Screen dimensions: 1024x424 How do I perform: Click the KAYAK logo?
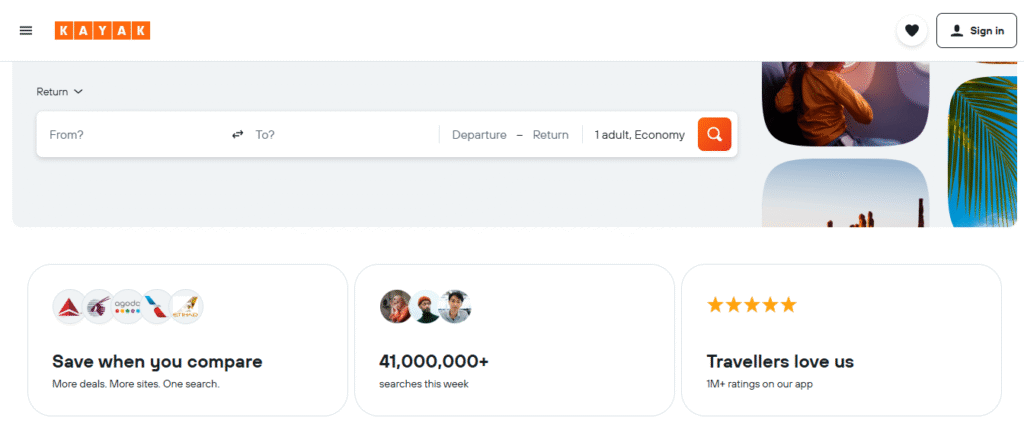[x=102, y=30]
